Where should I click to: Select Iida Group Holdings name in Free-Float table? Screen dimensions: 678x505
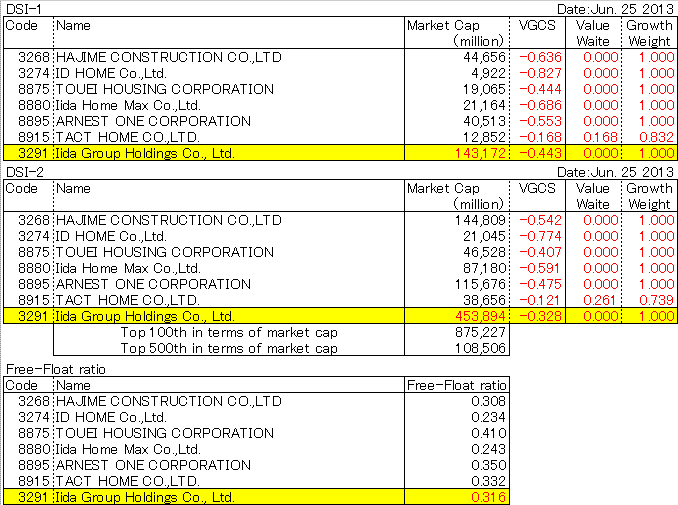click(x=145, y=497)
